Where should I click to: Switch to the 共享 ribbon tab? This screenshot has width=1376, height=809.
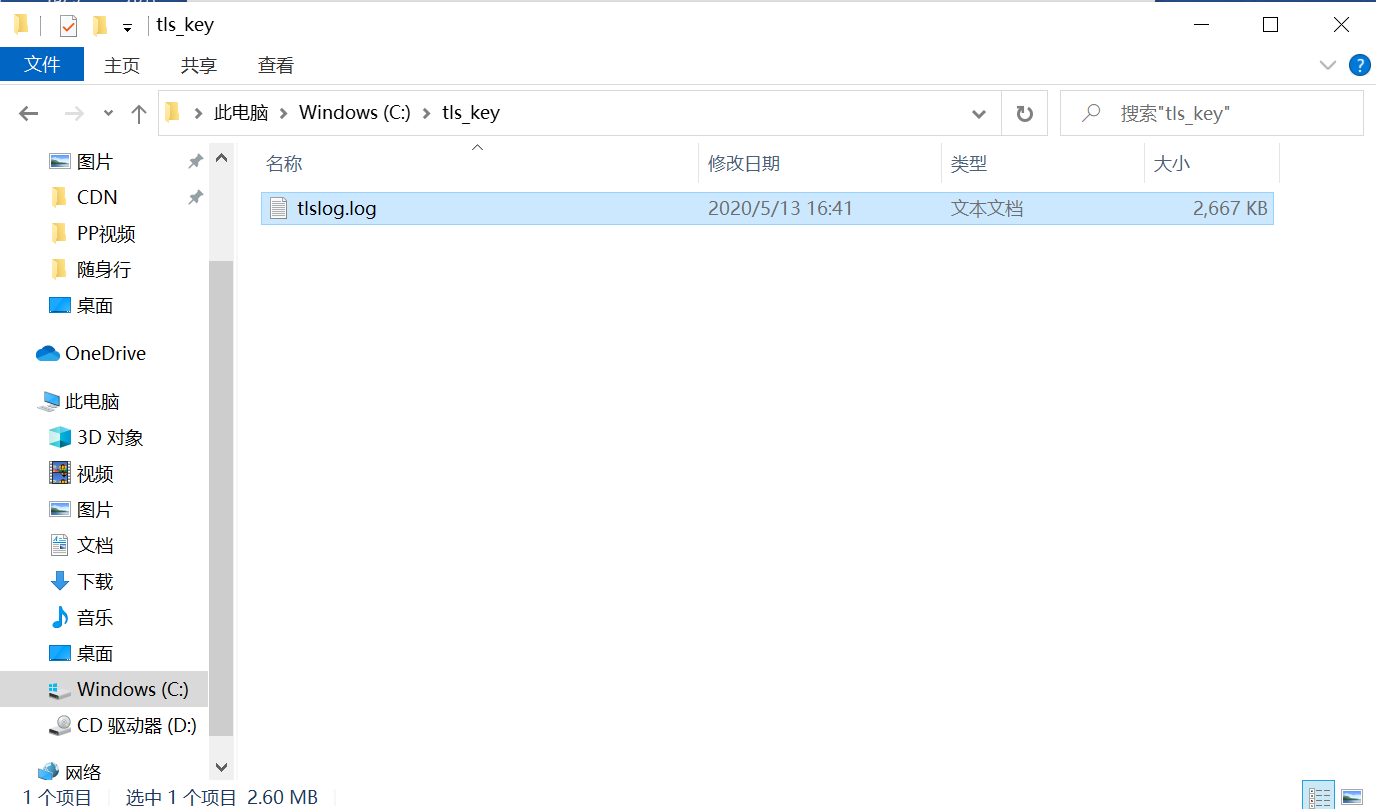pos(199,65)
